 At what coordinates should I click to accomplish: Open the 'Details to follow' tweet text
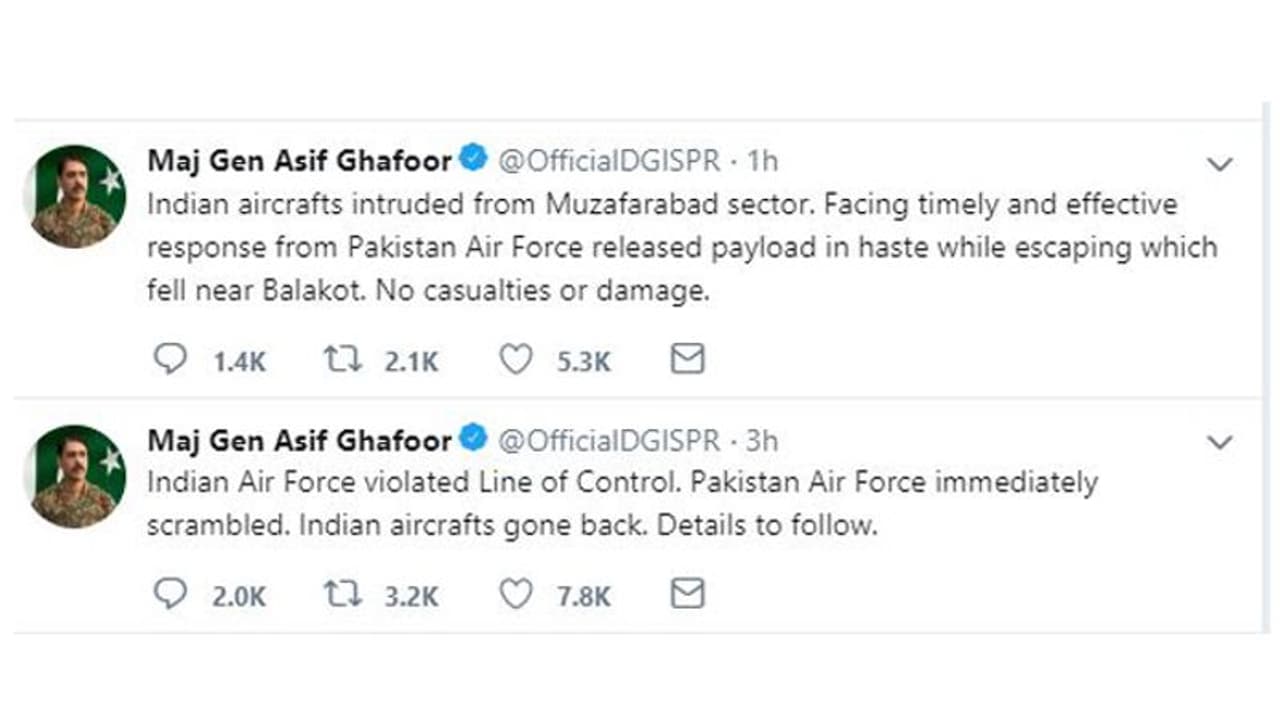620,504
